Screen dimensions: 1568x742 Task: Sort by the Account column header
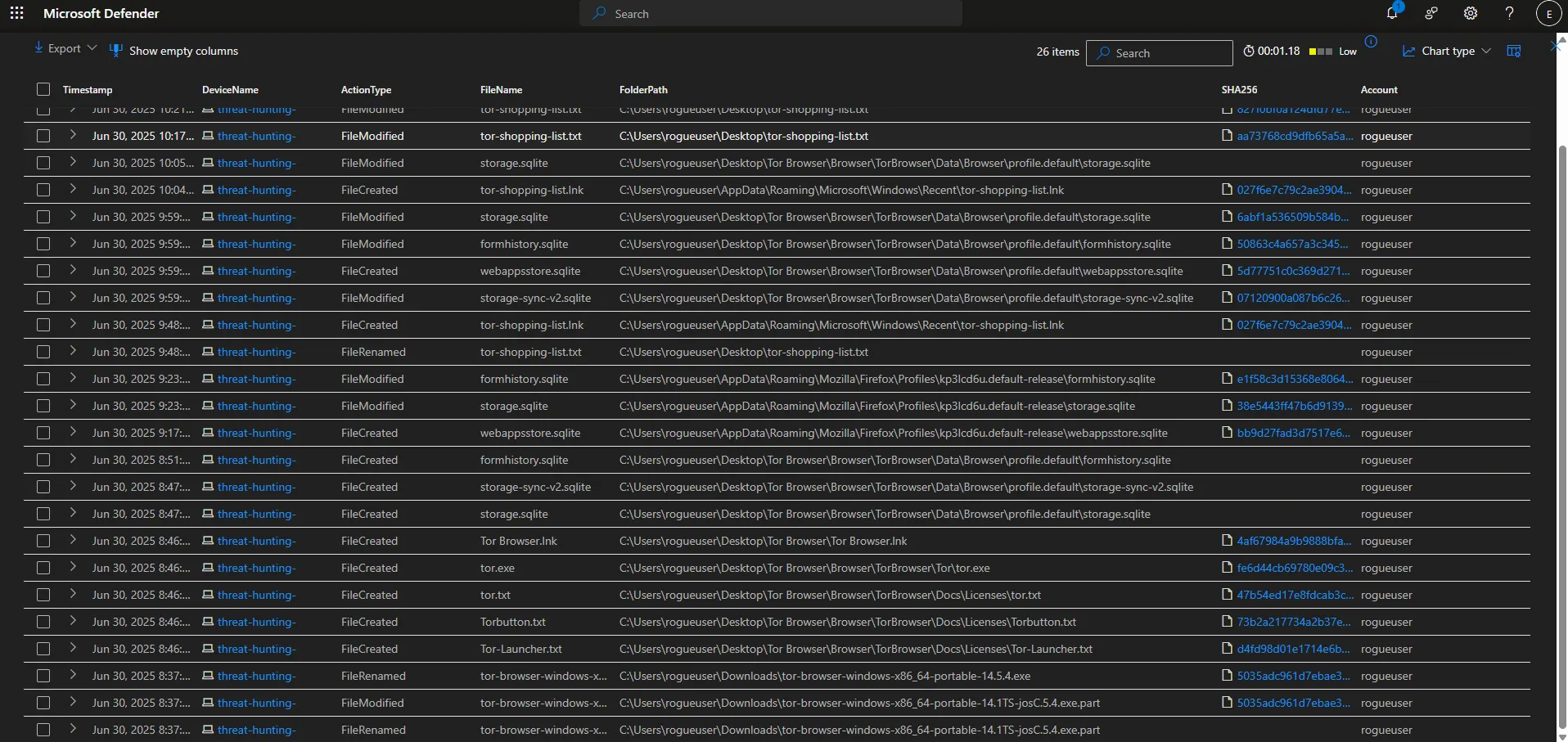coord(1379,90)
